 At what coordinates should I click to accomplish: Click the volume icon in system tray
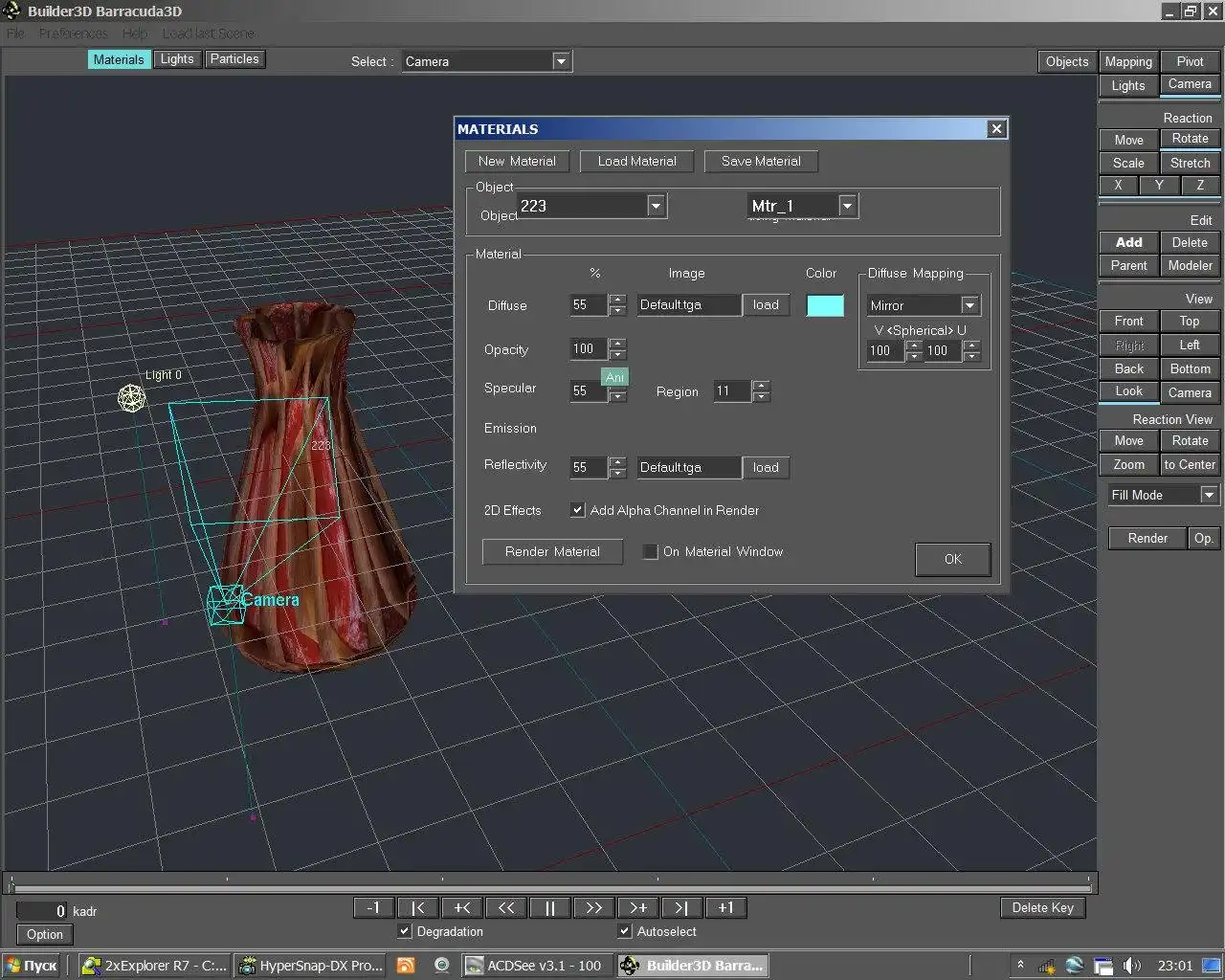[x=1131, y=966]
